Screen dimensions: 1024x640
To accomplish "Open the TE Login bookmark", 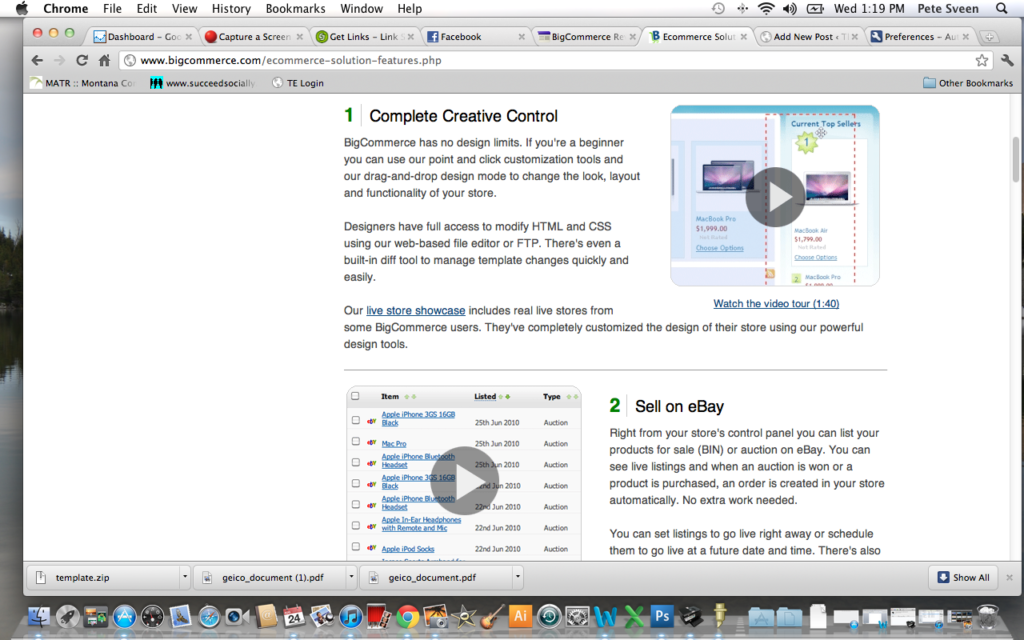I will click(298, 83).
